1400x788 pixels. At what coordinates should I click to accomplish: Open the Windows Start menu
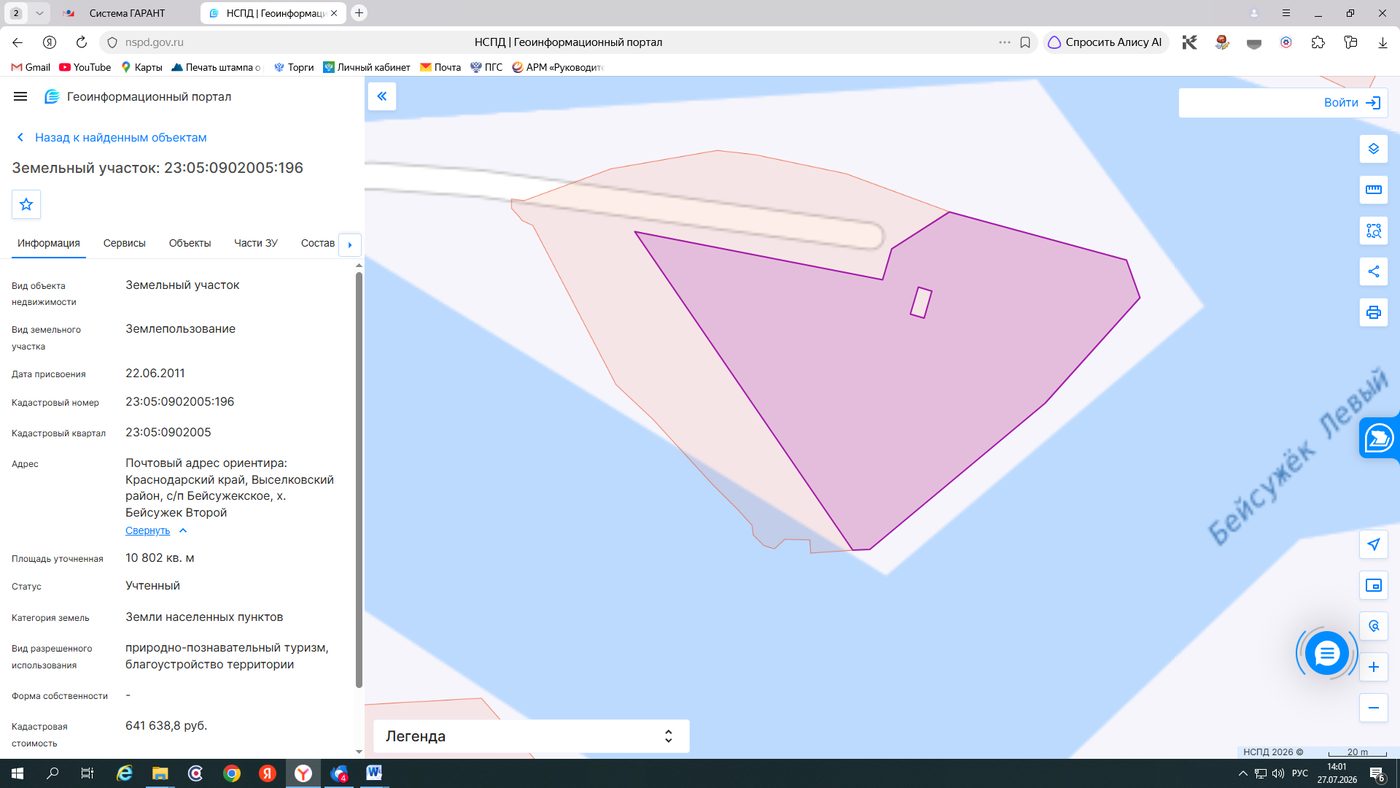17,773
